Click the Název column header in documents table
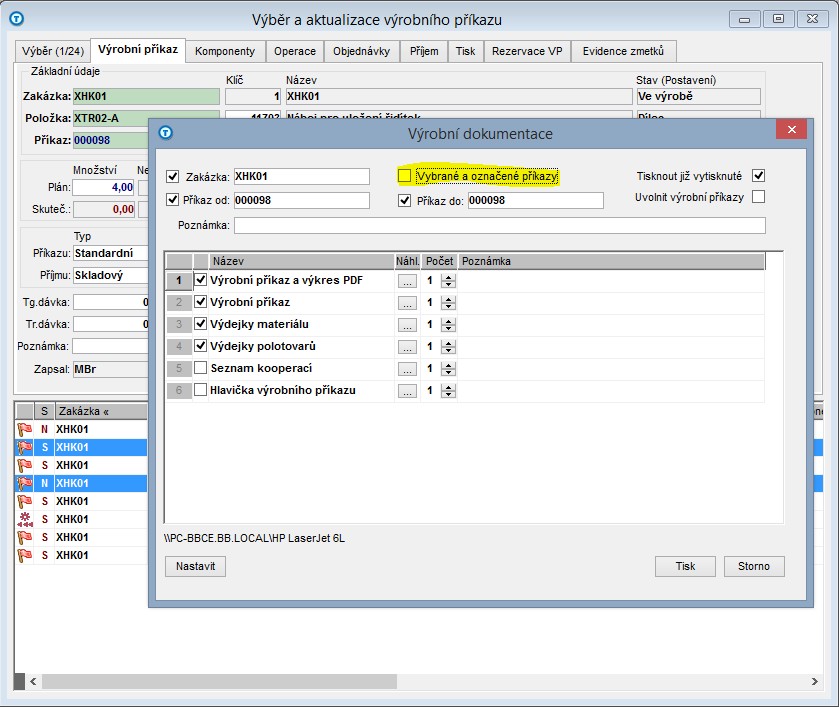The image size is (839, 707). [x=301, y=261]
